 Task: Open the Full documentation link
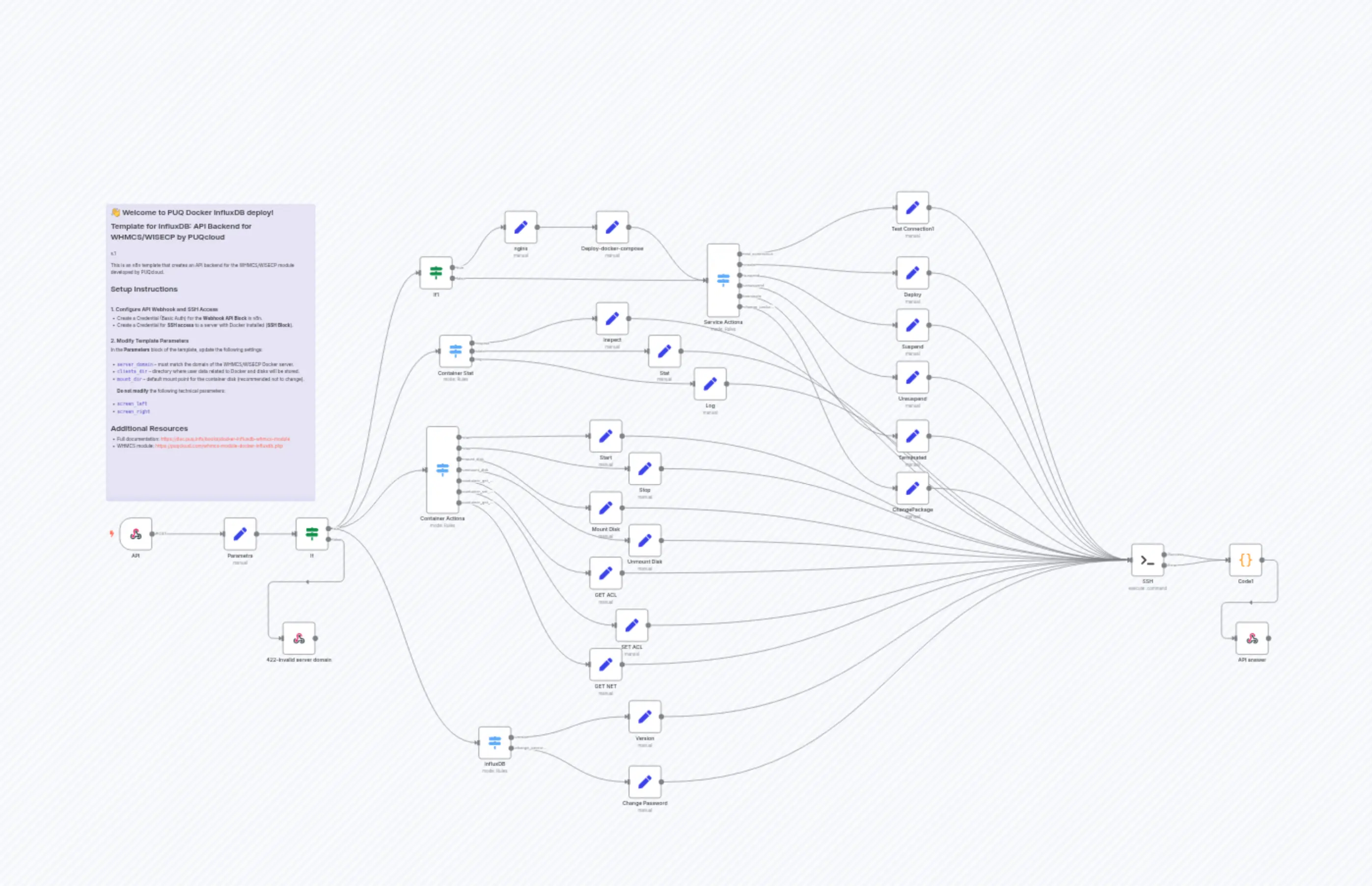[x=225, y=439]
